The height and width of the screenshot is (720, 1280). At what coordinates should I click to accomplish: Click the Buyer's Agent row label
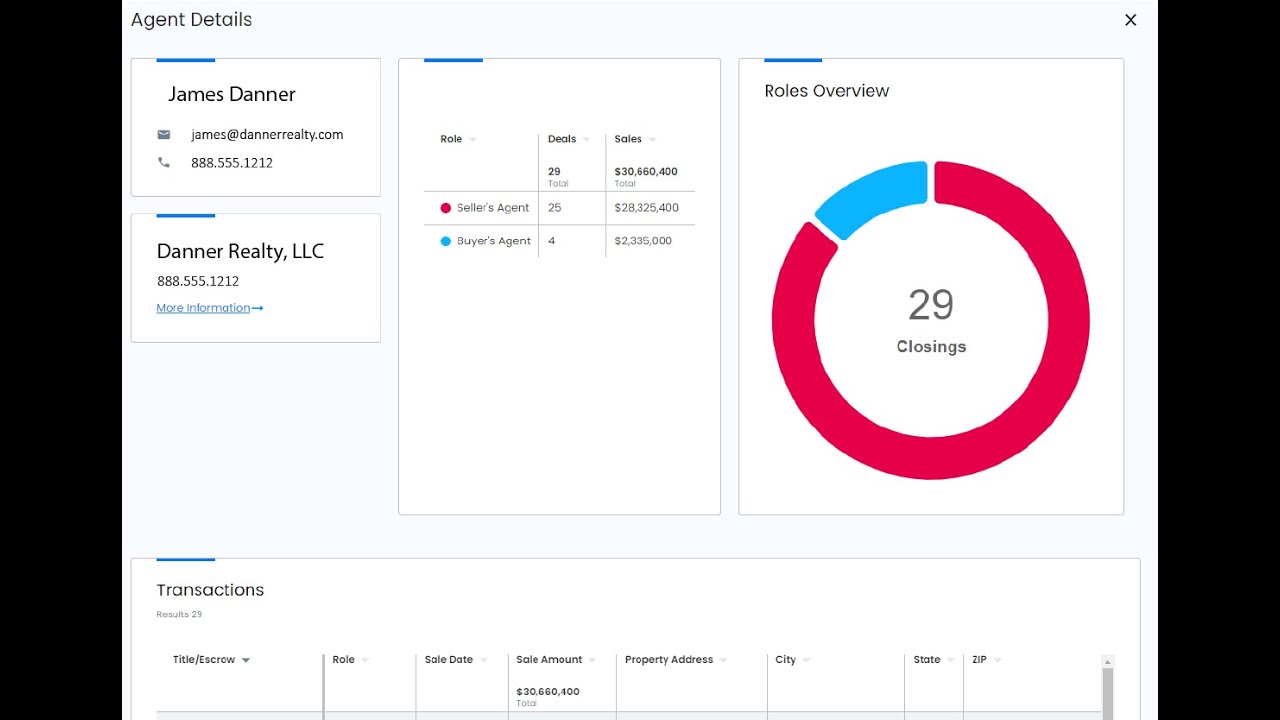pos(494,241)
